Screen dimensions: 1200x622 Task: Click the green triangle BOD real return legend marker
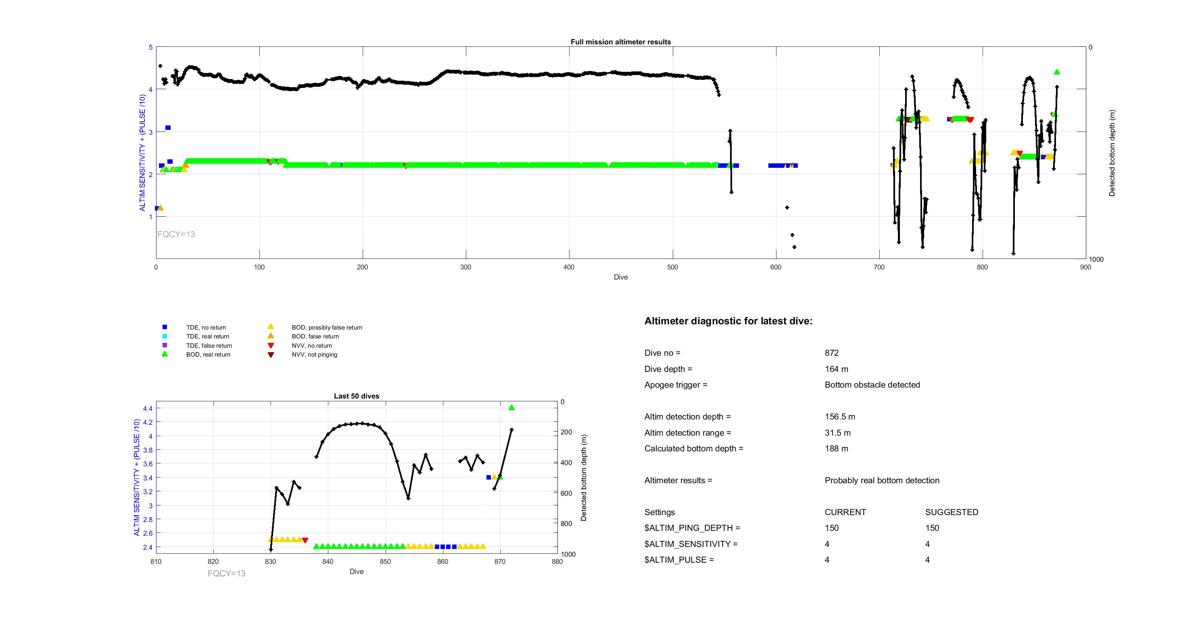point(165,354)
